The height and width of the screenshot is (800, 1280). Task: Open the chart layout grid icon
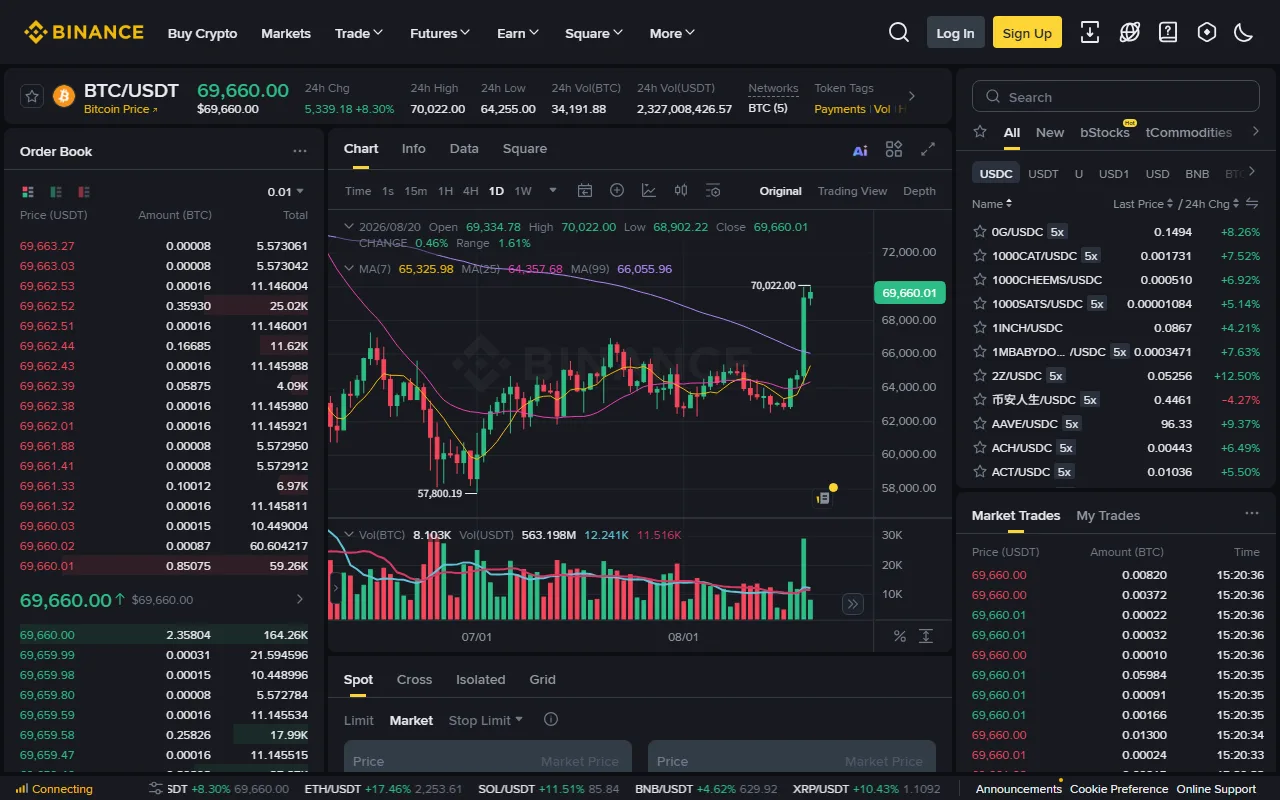(894, 149)
